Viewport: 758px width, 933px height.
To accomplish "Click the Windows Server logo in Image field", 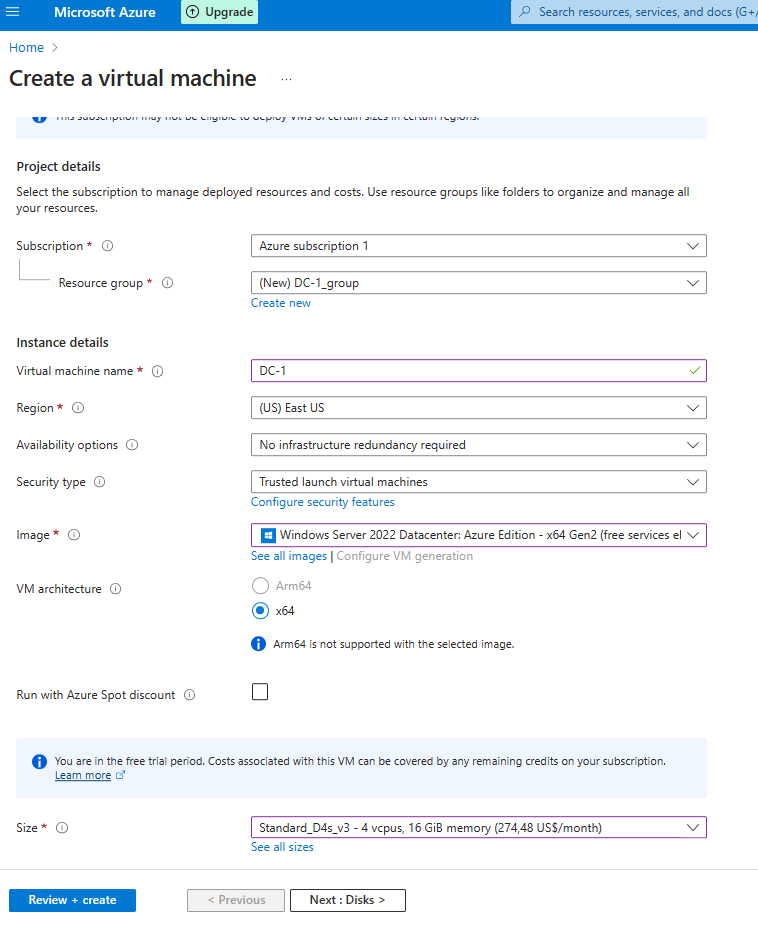I will tap(266, 535).
